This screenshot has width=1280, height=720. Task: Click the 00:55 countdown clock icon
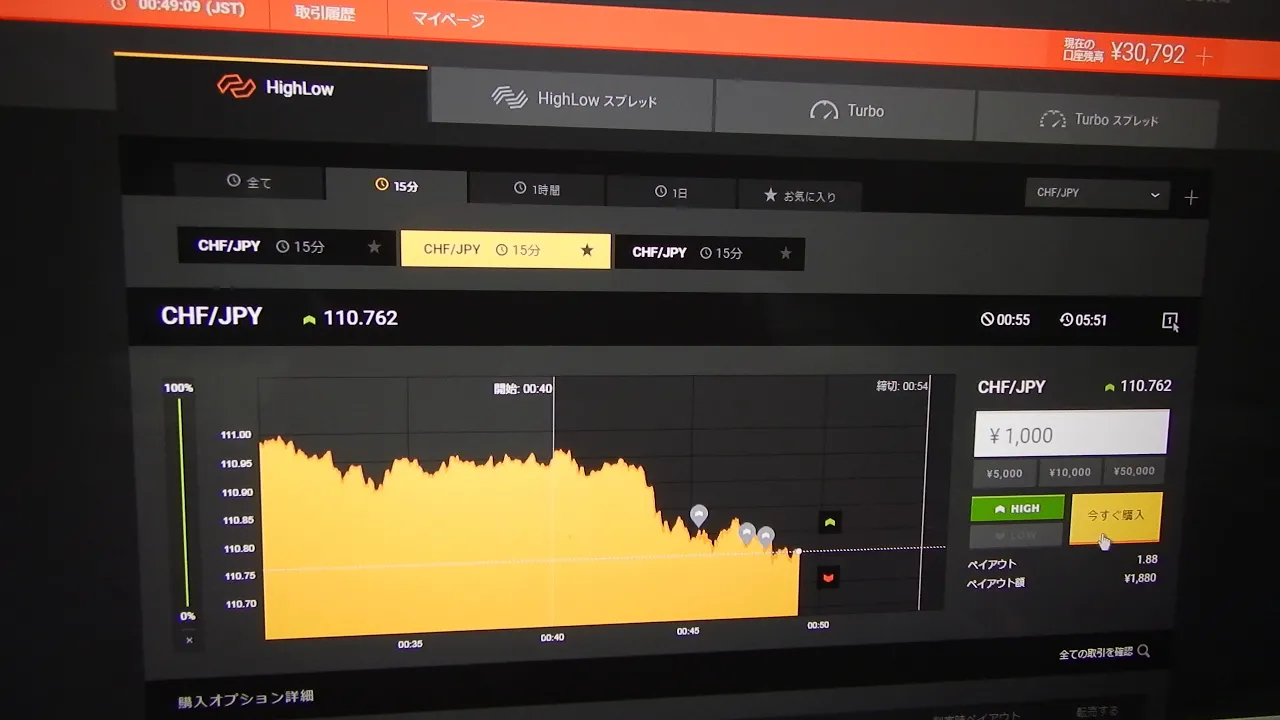(x=987, y=319)
